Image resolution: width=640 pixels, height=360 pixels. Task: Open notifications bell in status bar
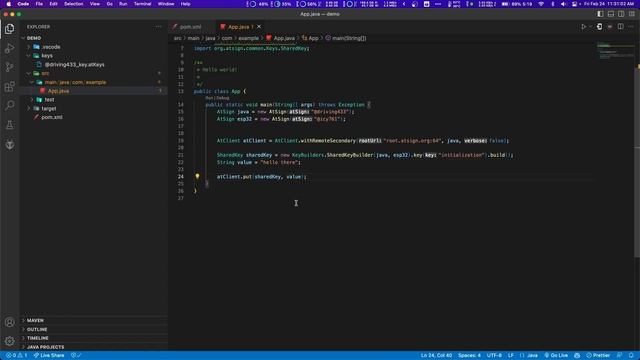pos(631,356)
